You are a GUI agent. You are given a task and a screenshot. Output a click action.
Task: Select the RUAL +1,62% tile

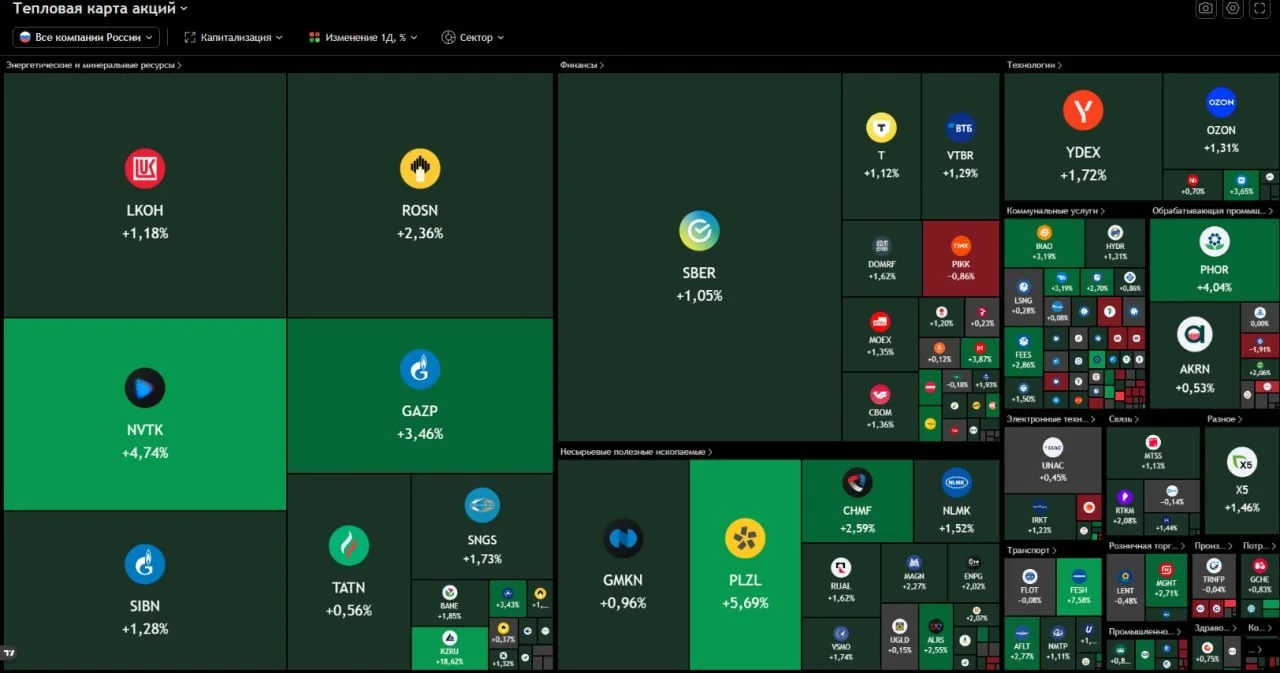pyautogui.click(x=841, y=580)
